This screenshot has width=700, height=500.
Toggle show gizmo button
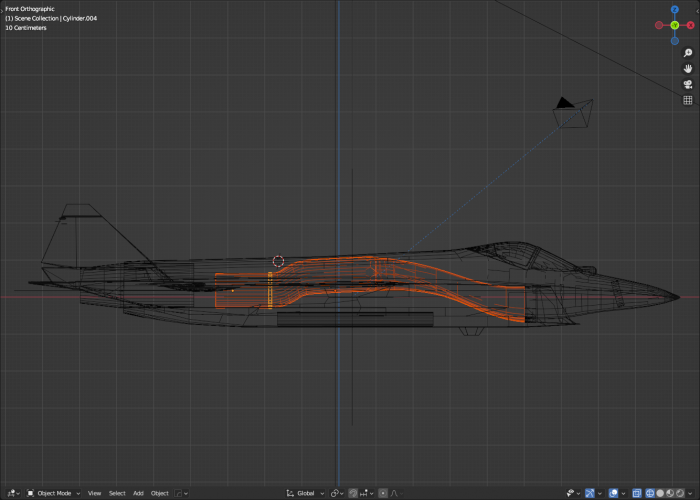590,493
